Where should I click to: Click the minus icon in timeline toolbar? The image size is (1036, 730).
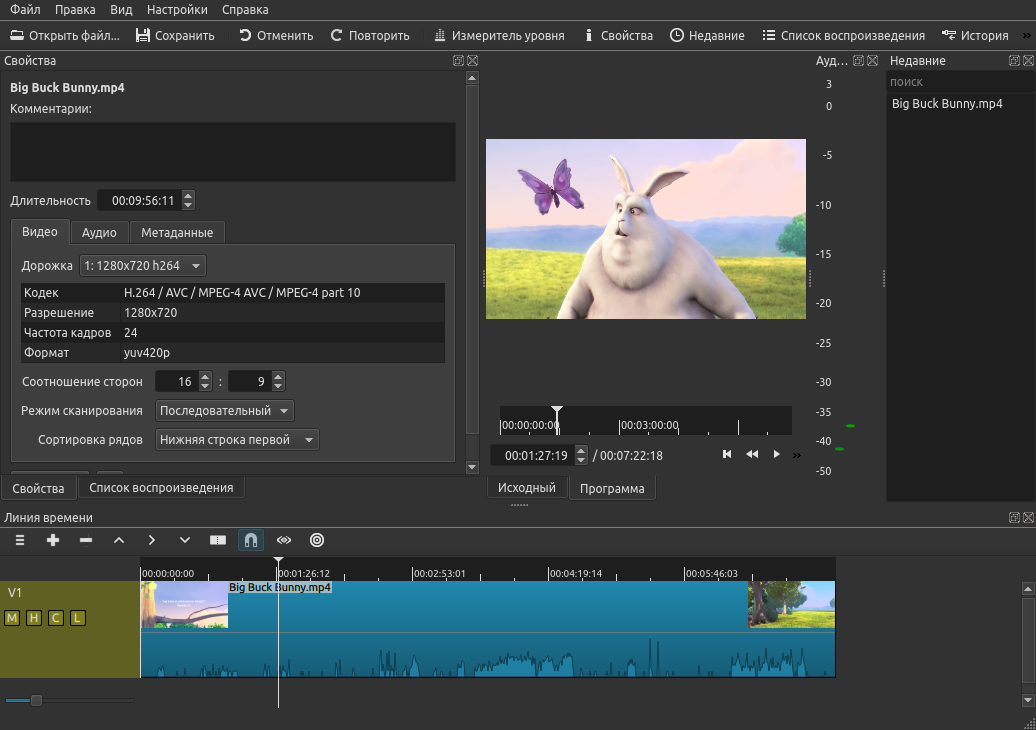pyautogui.click(x=86, y=540)
